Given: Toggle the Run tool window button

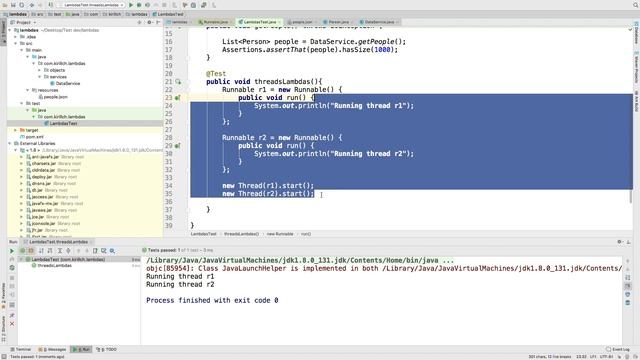Looking at the screenshot, I should tap(82, 349).
